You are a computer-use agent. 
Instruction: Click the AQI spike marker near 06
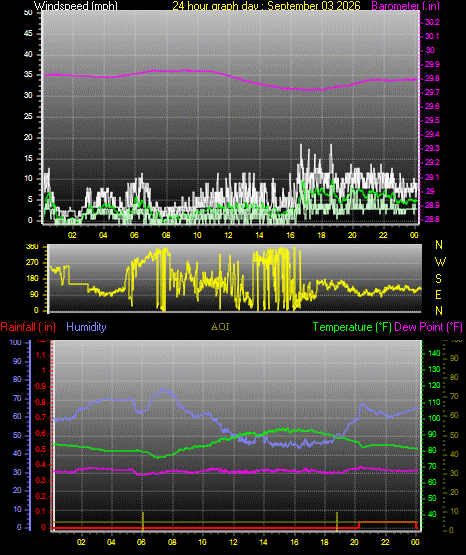point(143,520)
